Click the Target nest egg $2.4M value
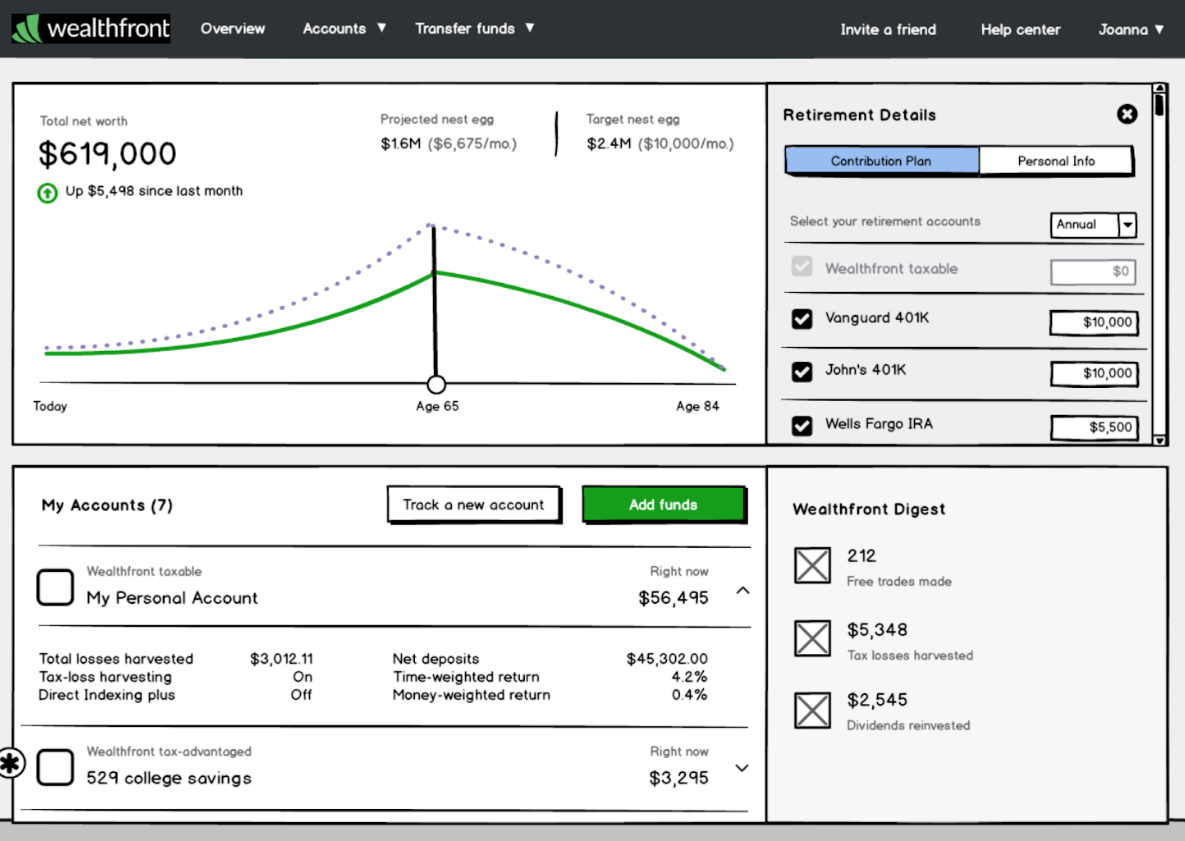The height and width of the screenshot is (841, 1185). click(608, 144)
